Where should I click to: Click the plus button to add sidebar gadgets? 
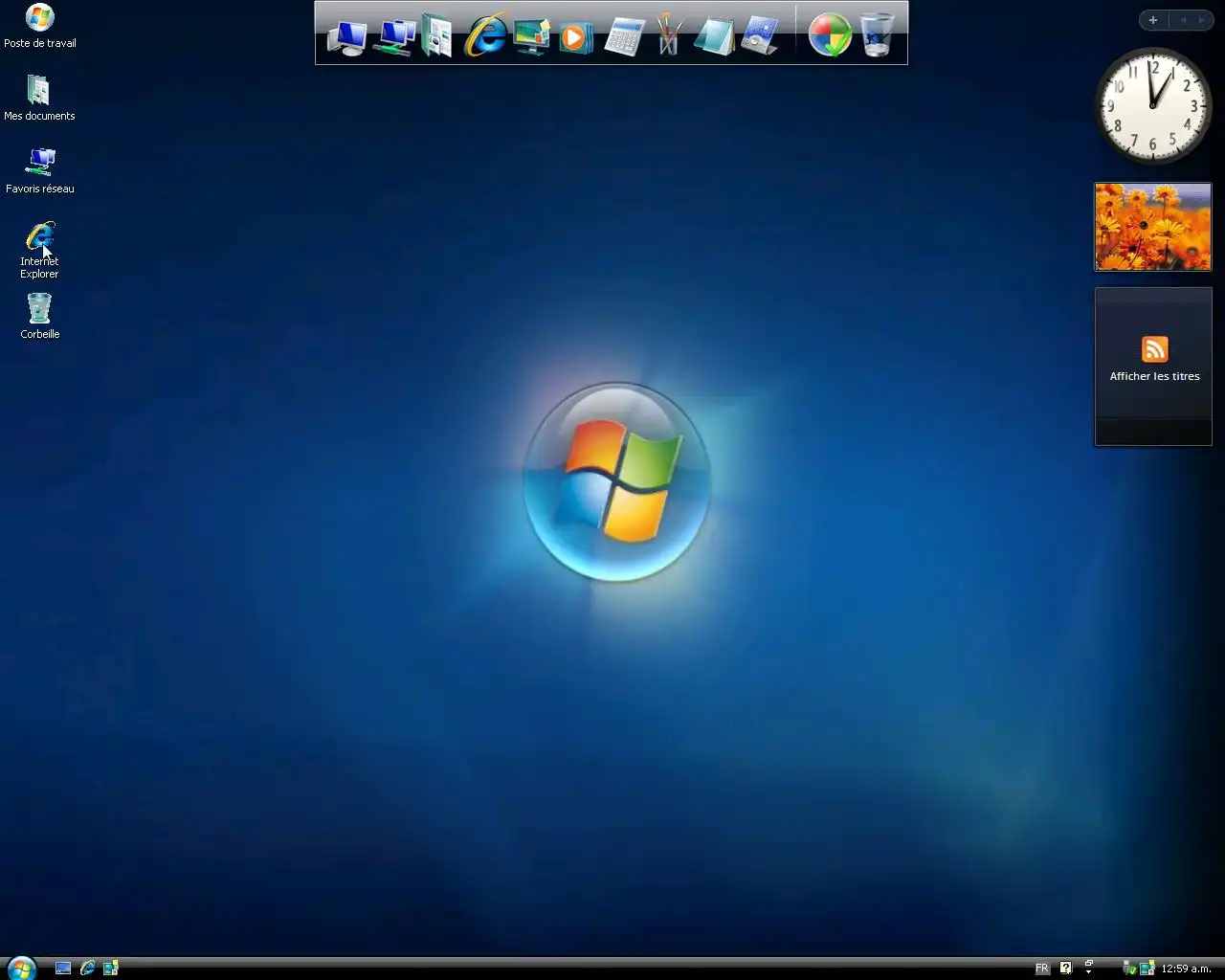pos(1153,20)
